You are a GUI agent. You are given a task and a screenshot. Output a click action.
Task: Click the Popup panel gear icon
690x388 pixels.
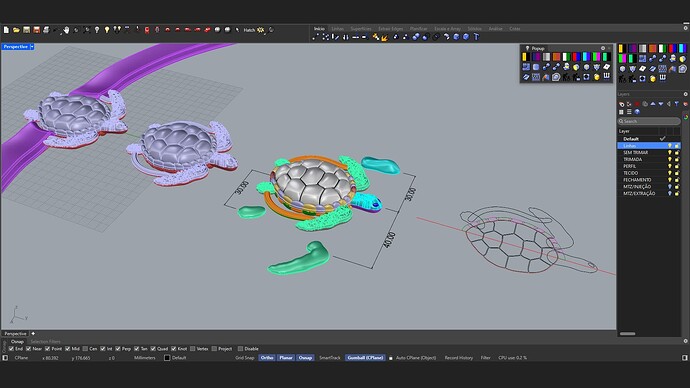(603, 48)
